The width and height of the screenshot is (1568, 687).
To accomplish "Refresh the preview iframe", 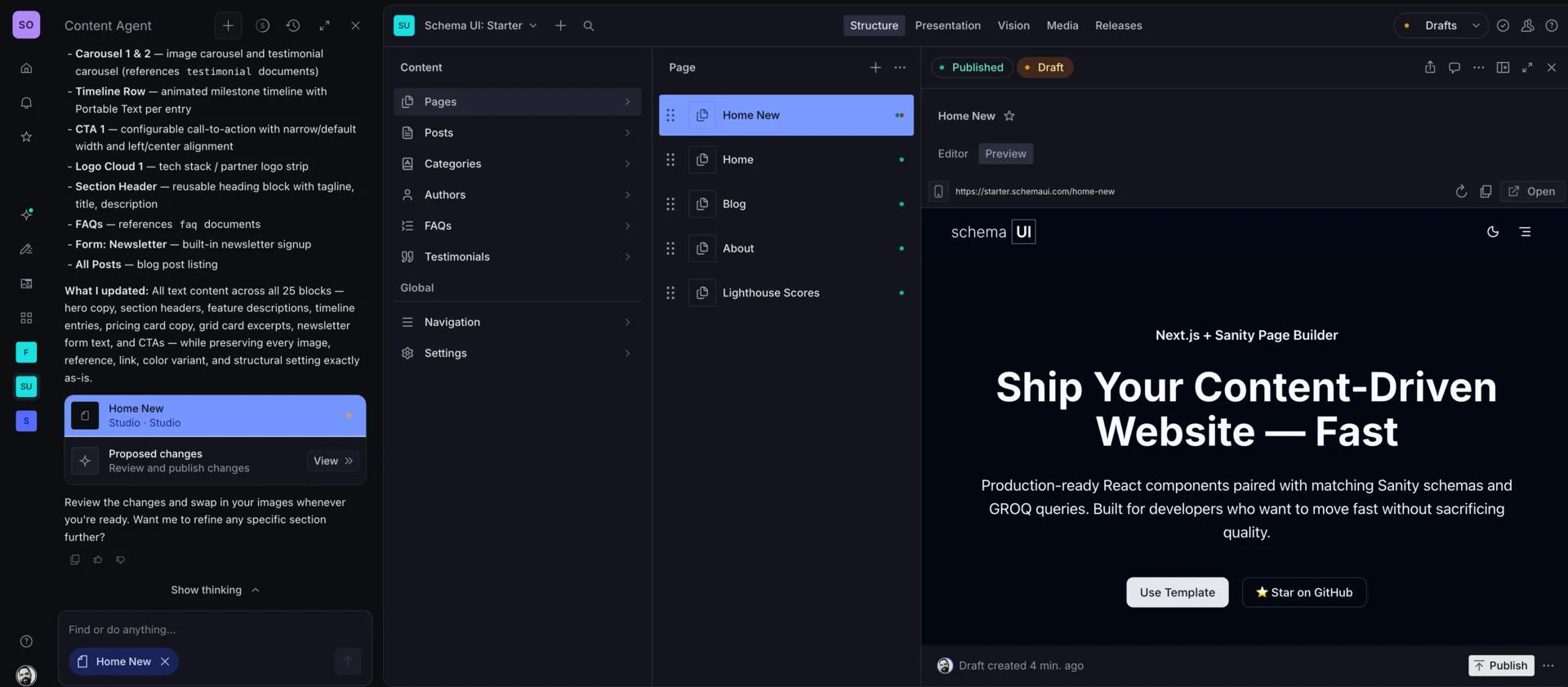I will 1461,191.
